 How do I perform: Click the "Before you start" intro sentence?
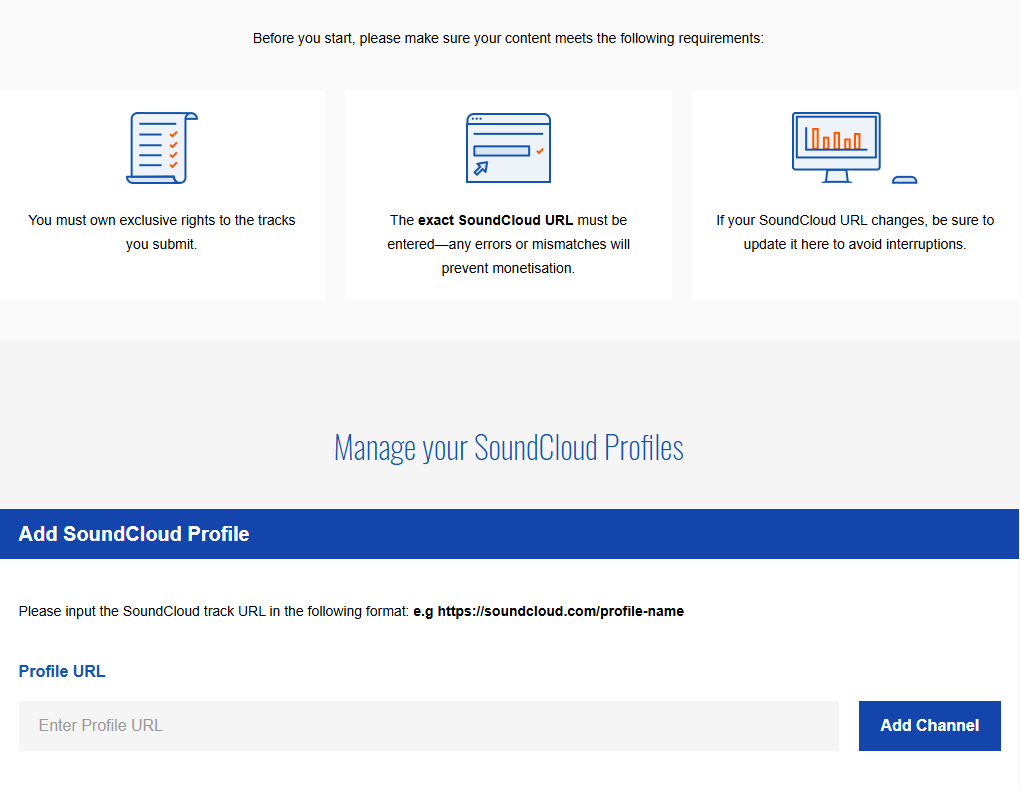coord(508,39)
